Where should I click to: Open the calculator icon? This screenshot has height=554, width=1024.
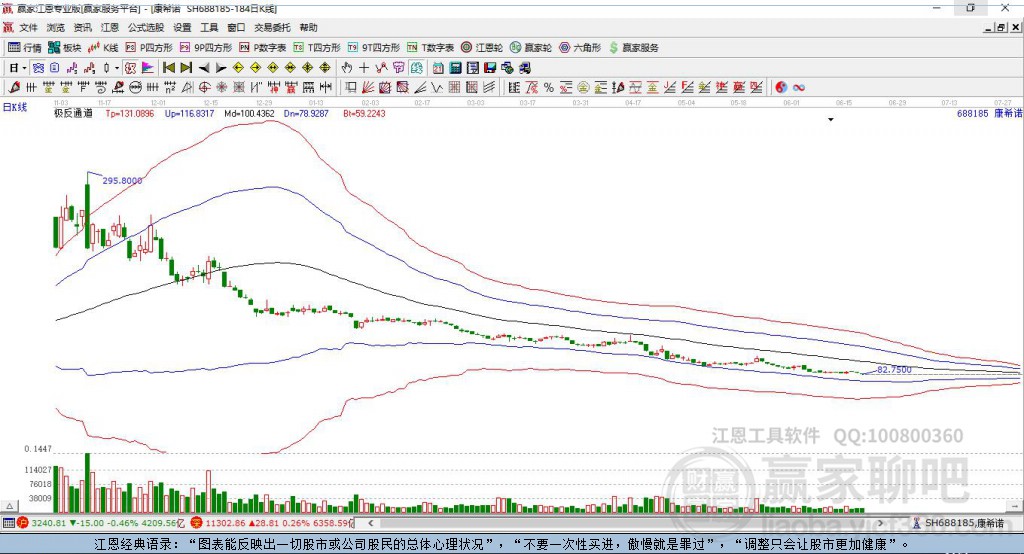pos(455,67)
